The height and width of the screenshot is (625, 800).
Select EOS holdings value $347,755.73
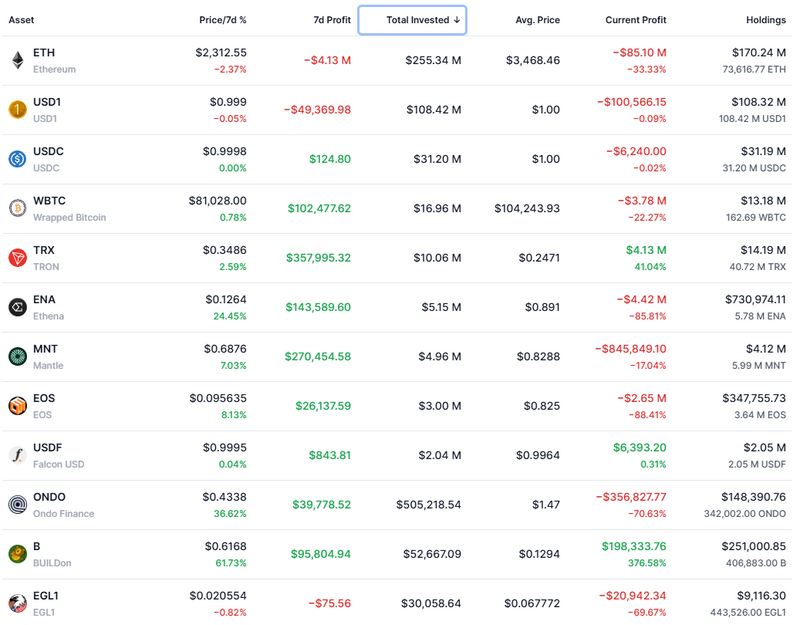coord(754,398)
